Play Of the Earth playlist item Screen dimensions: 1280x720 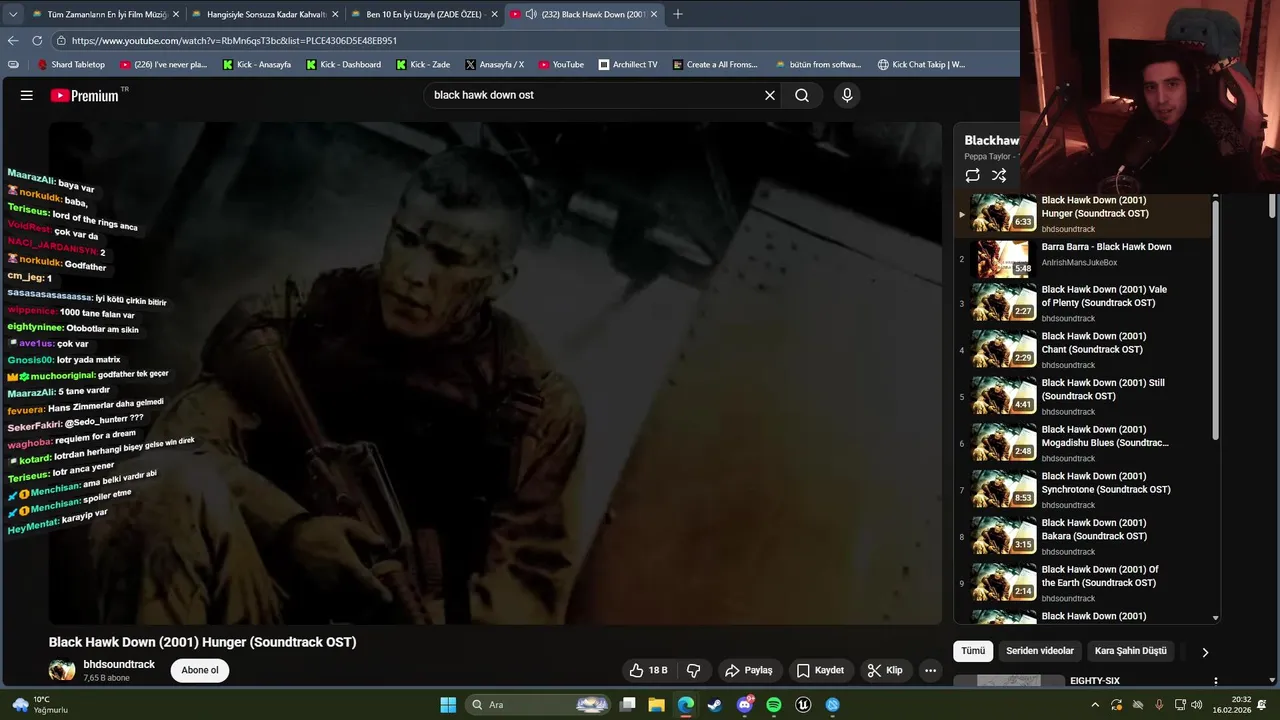[1082, 583]
